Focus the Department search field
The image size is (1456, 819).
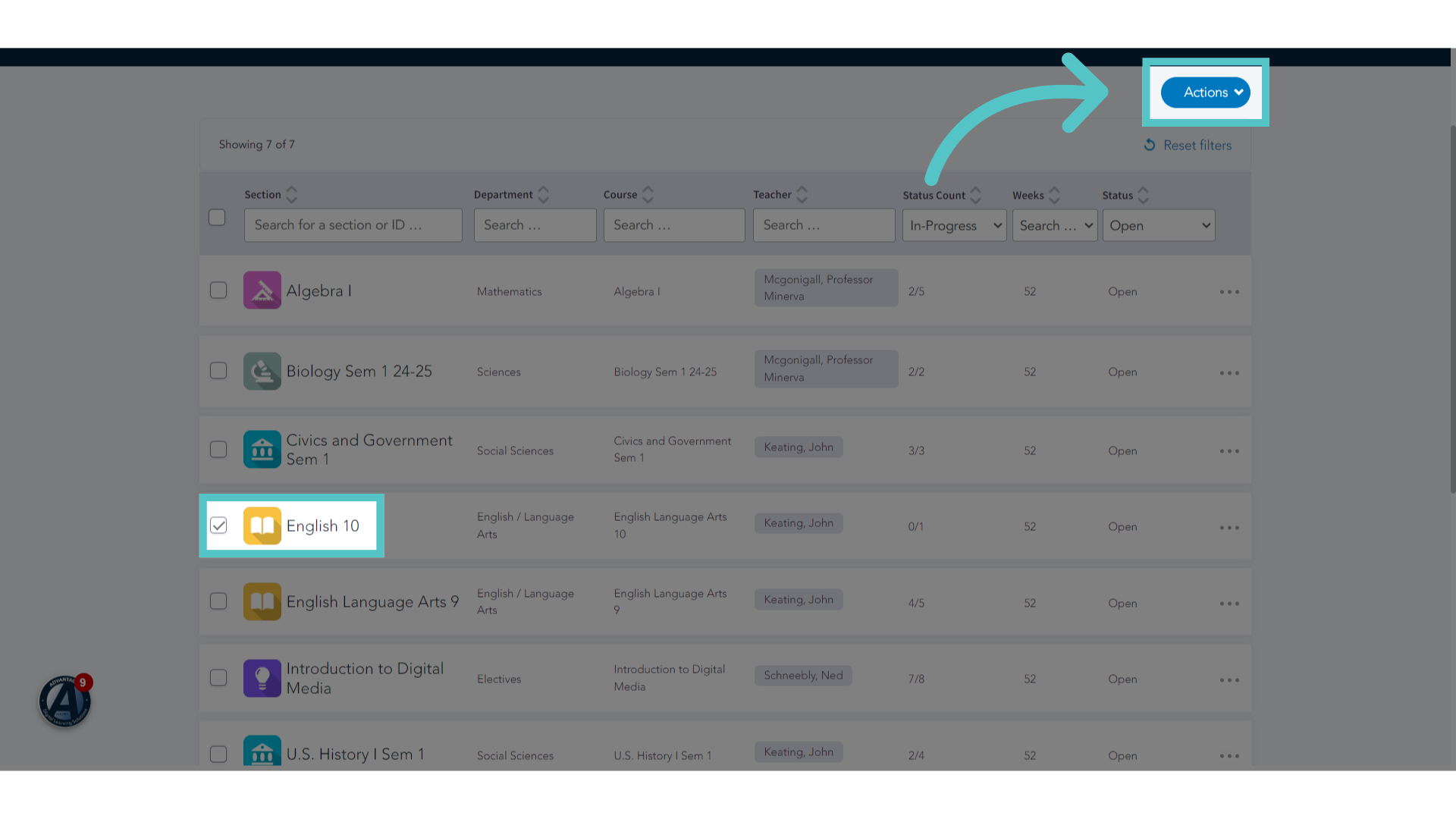[535, 225]
